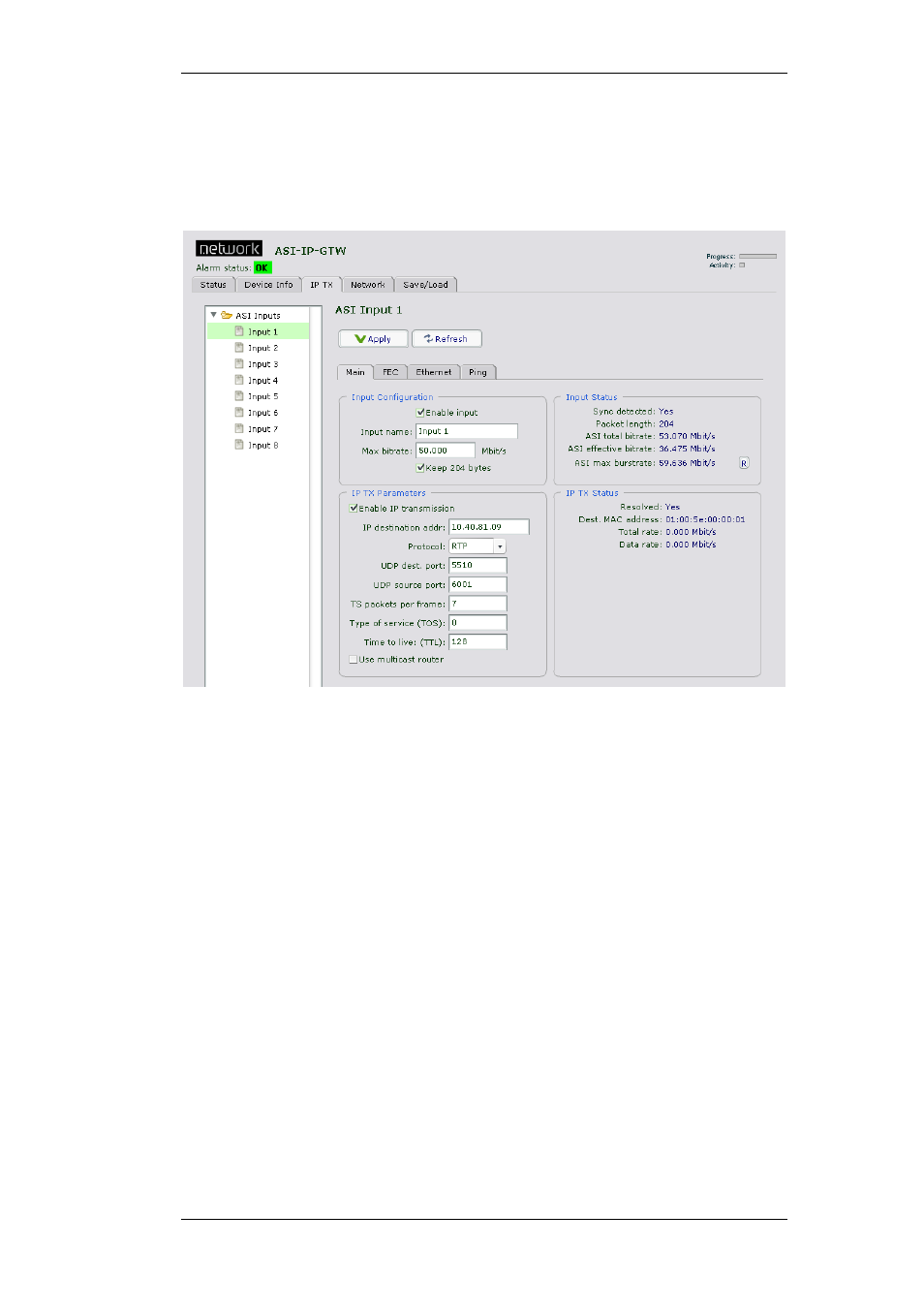Open the Protocol dropdown arrow

pos(500,546)
